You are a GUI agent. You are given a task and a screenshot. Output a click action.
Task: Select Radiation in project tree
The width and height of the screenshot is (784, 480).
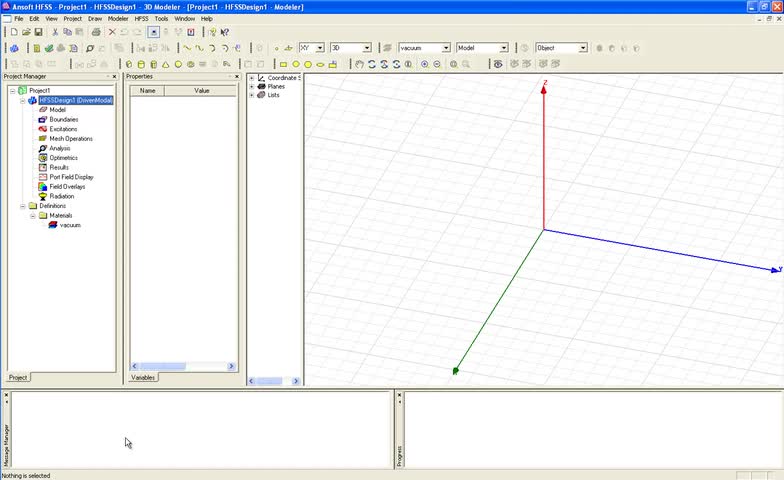point(62,196)
